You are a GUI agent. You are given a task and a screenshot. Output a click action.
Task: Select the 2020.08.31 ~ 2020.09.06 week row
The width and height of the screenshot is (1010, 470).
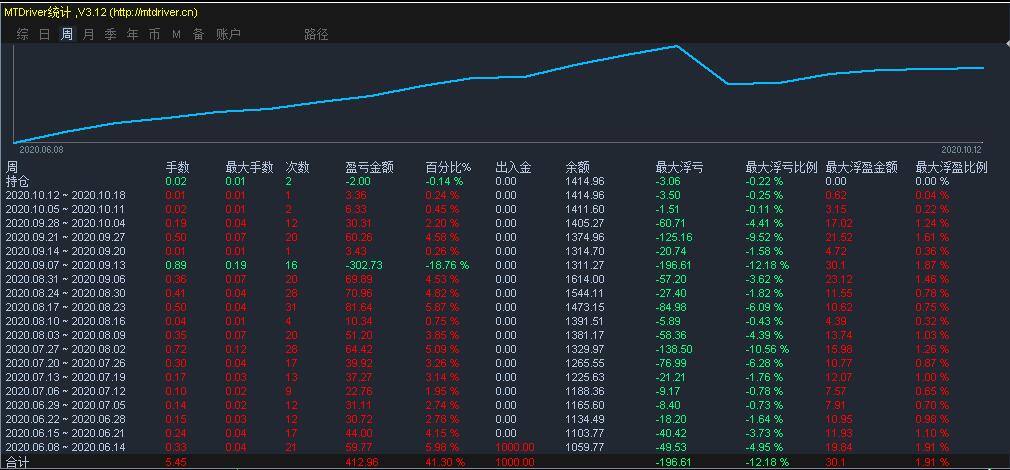coord(505,279)
